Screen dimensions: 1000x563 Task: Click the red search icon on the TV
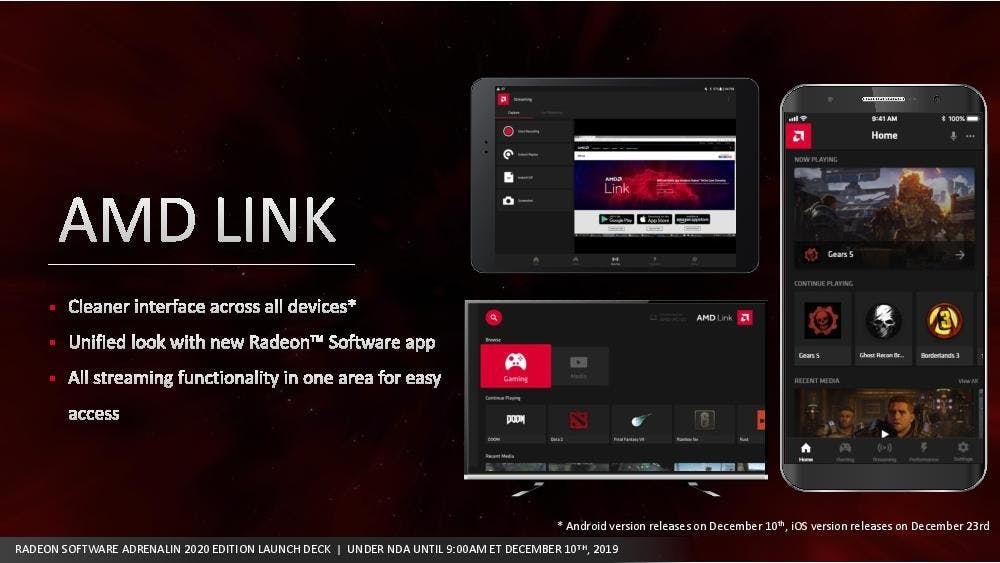(494, 318)
